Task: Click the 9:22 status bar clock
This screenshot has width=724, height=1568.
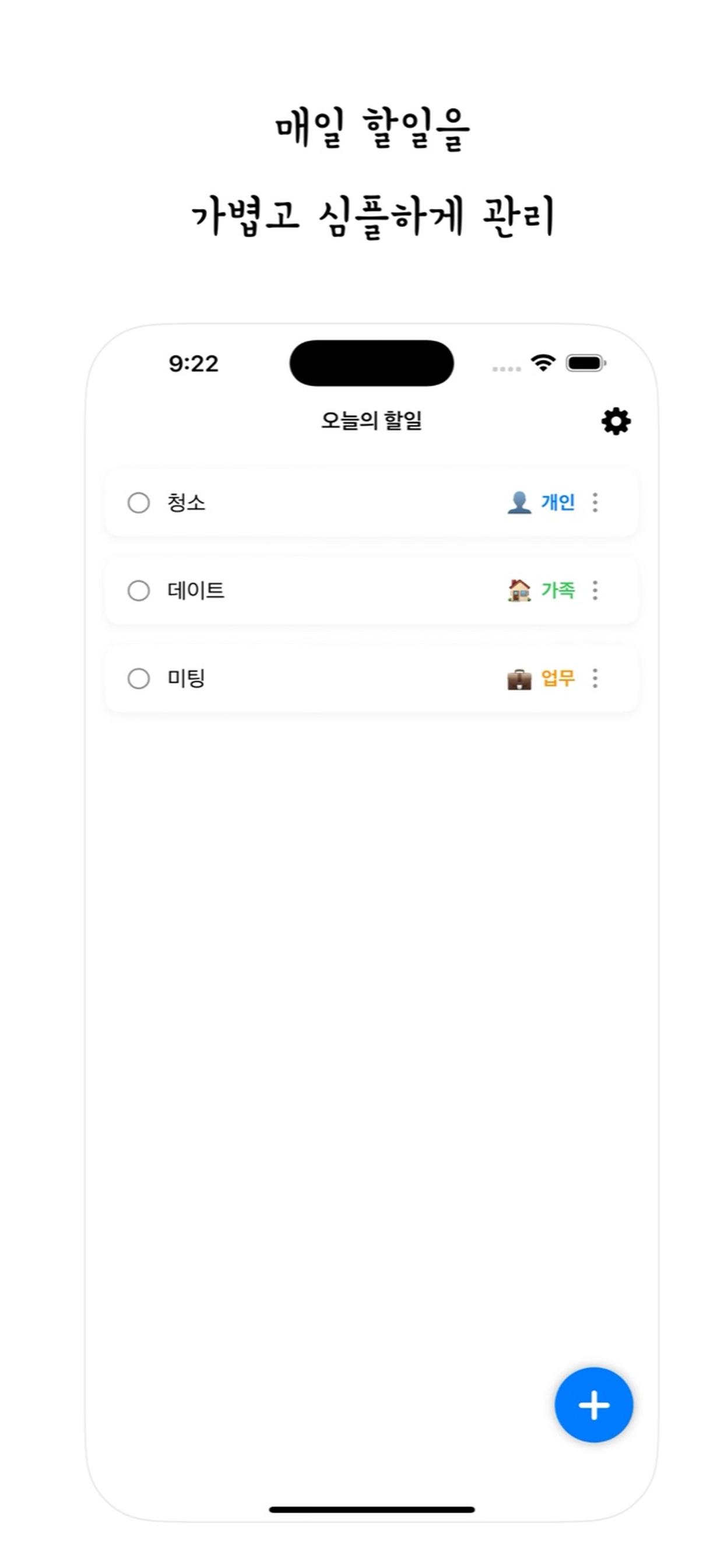Action: 194,364
